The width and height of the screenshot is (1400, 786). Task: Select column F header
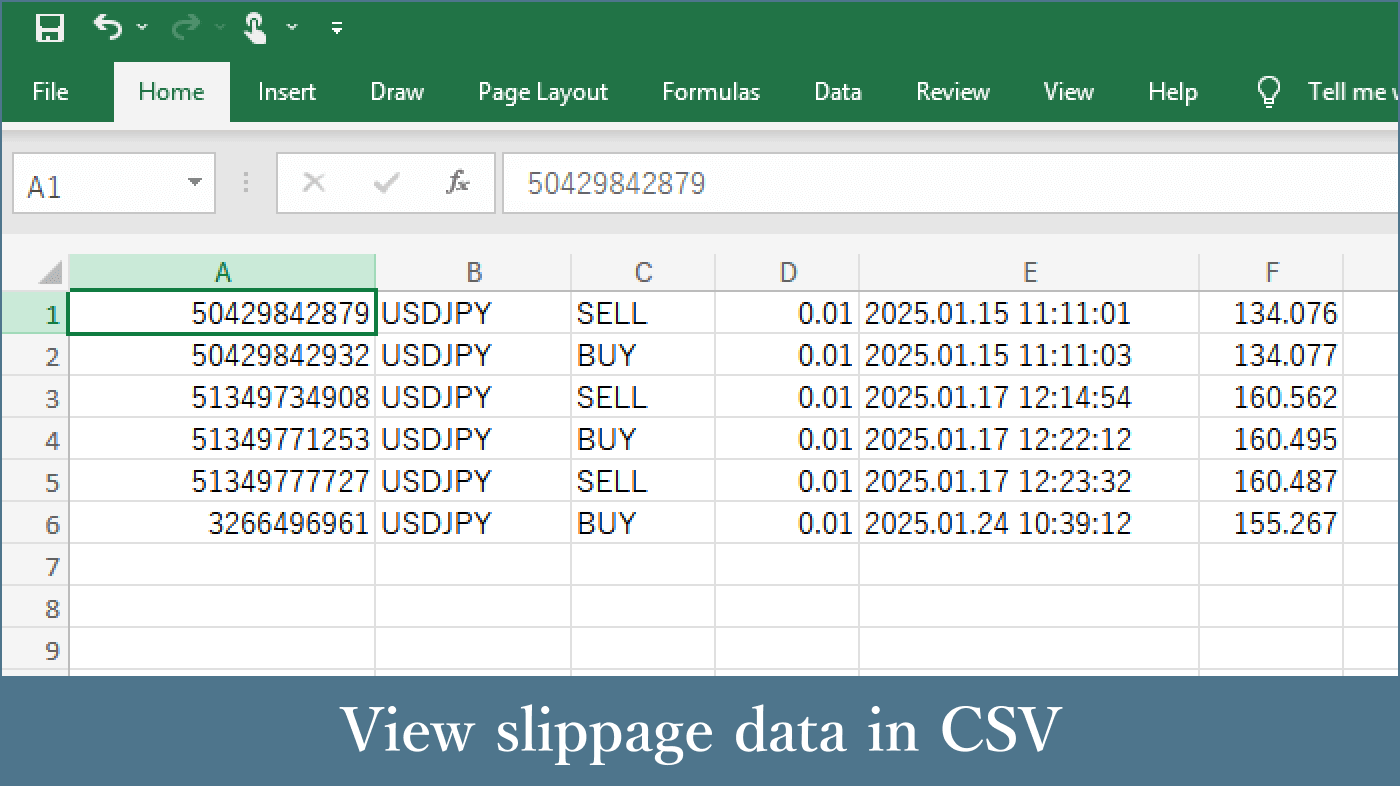pos(1271,272)
